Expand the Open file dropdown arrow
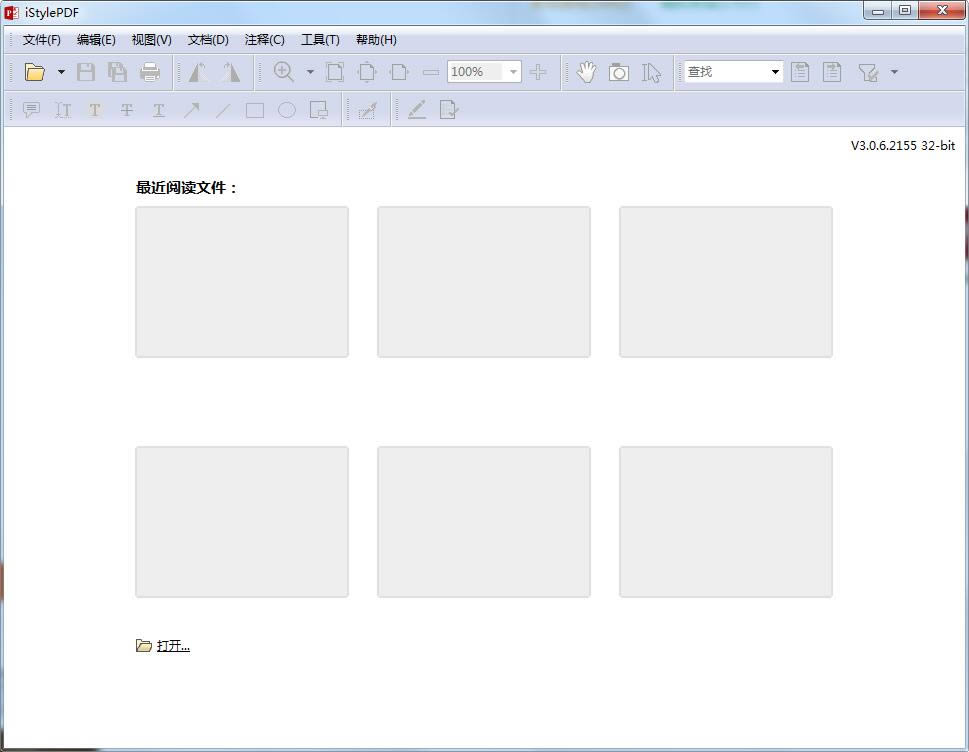The height and width of the screenshot is (752, 969). (x=61, y=72)
